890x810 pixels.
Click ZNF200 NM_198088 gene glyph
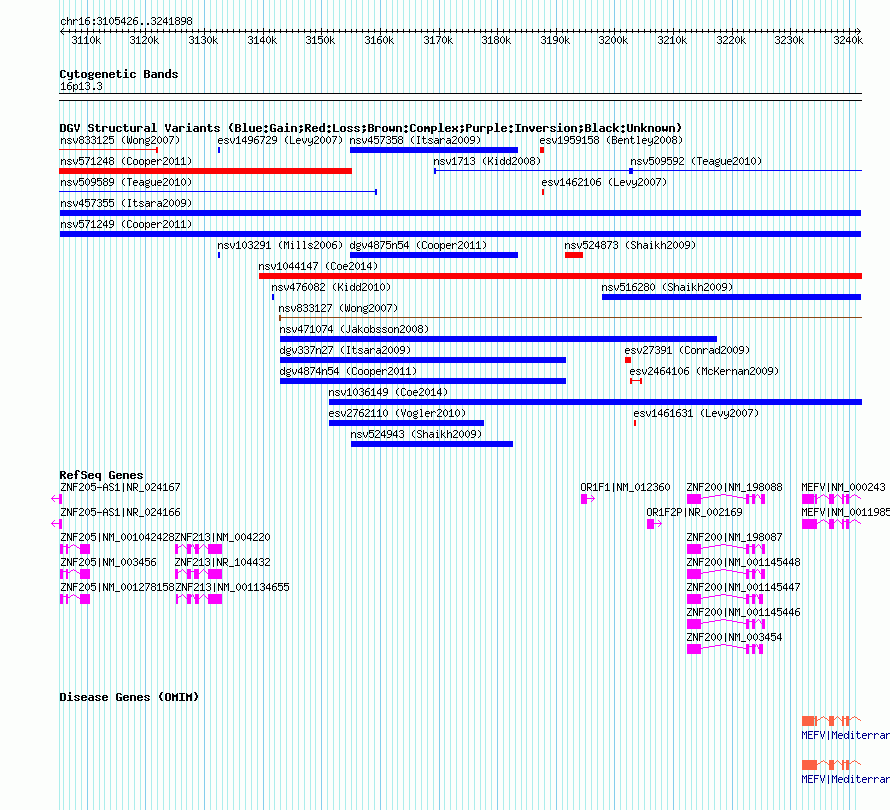click(726, 499)
